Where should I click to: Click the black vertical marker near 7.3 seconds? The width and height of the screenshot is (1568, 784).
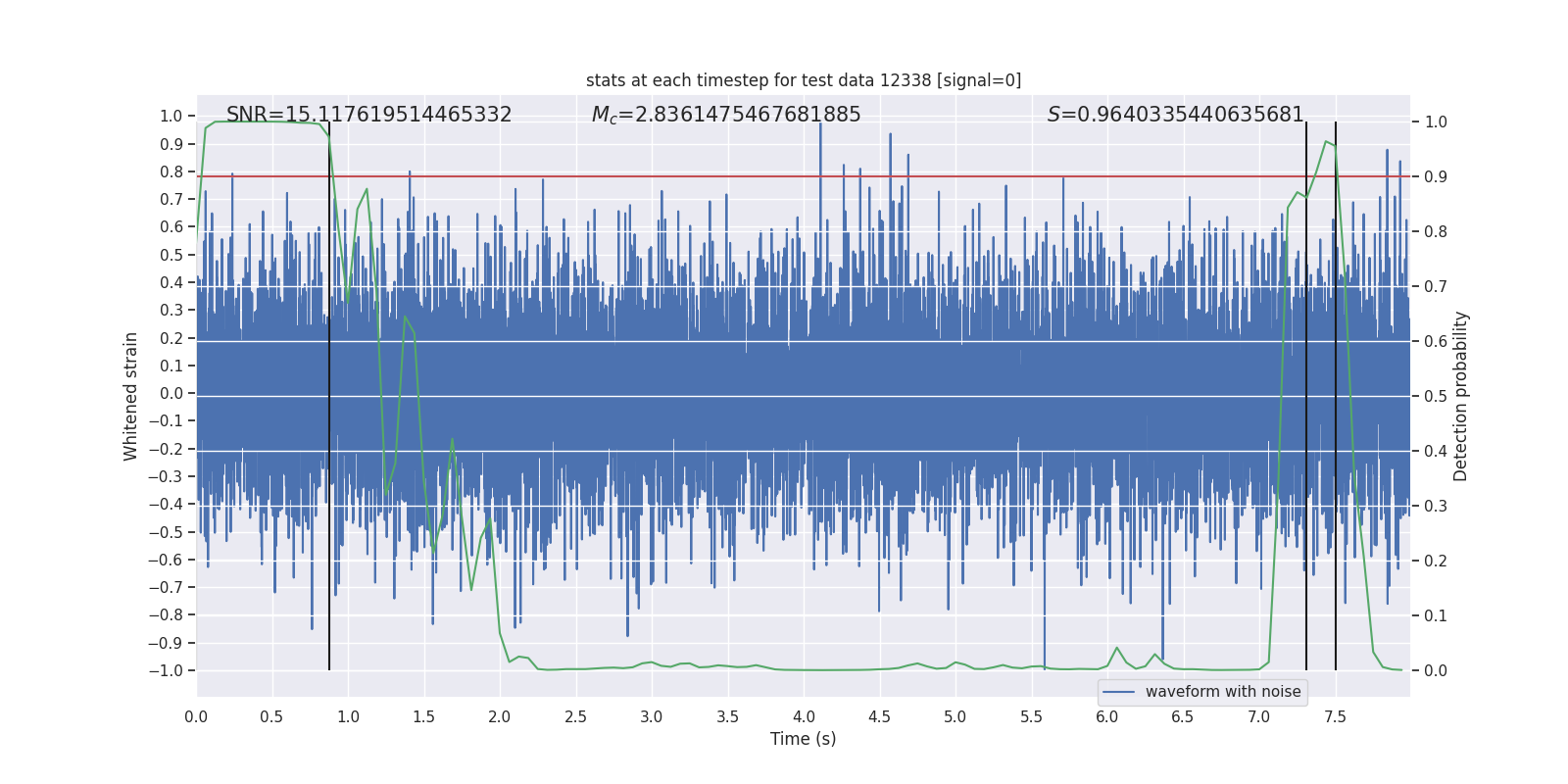(x=1306, y=396)
